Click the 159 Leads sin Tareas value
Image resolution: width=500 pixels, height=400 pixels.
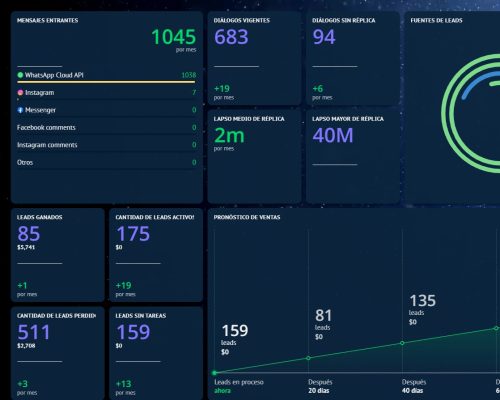point(133,332)
